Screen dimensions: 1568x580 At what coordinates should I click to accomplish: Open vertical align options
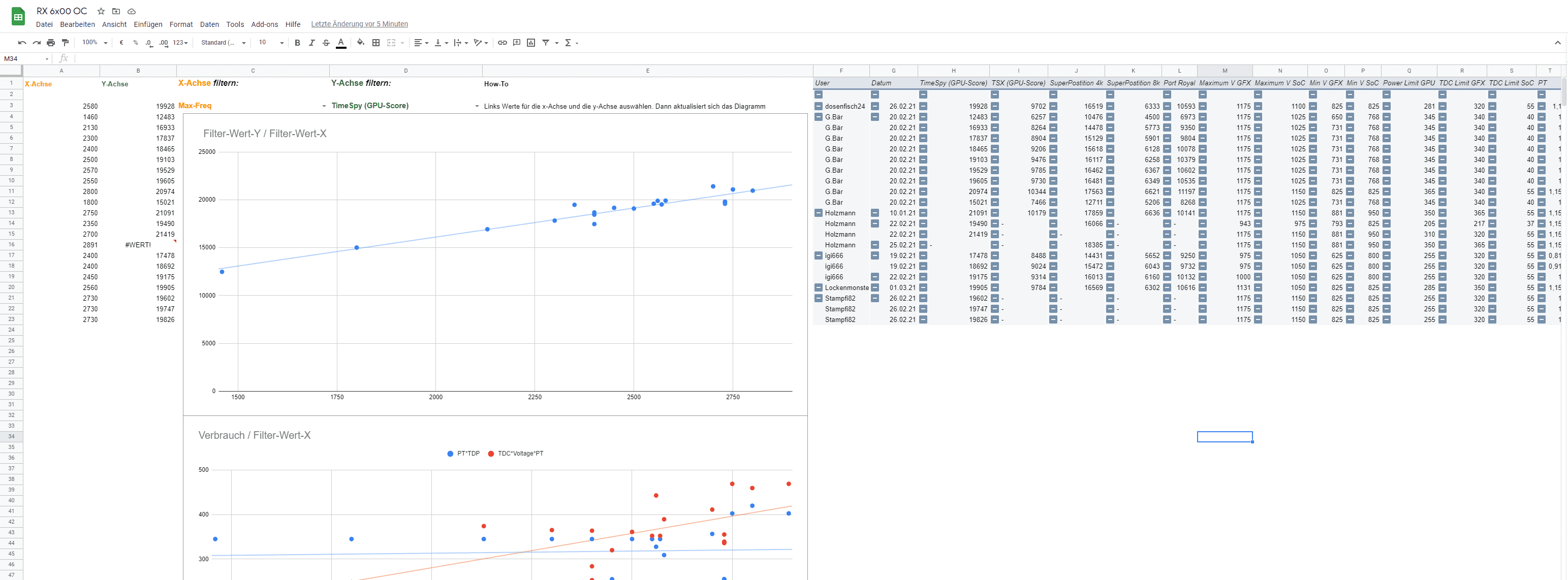coord(442,43)
